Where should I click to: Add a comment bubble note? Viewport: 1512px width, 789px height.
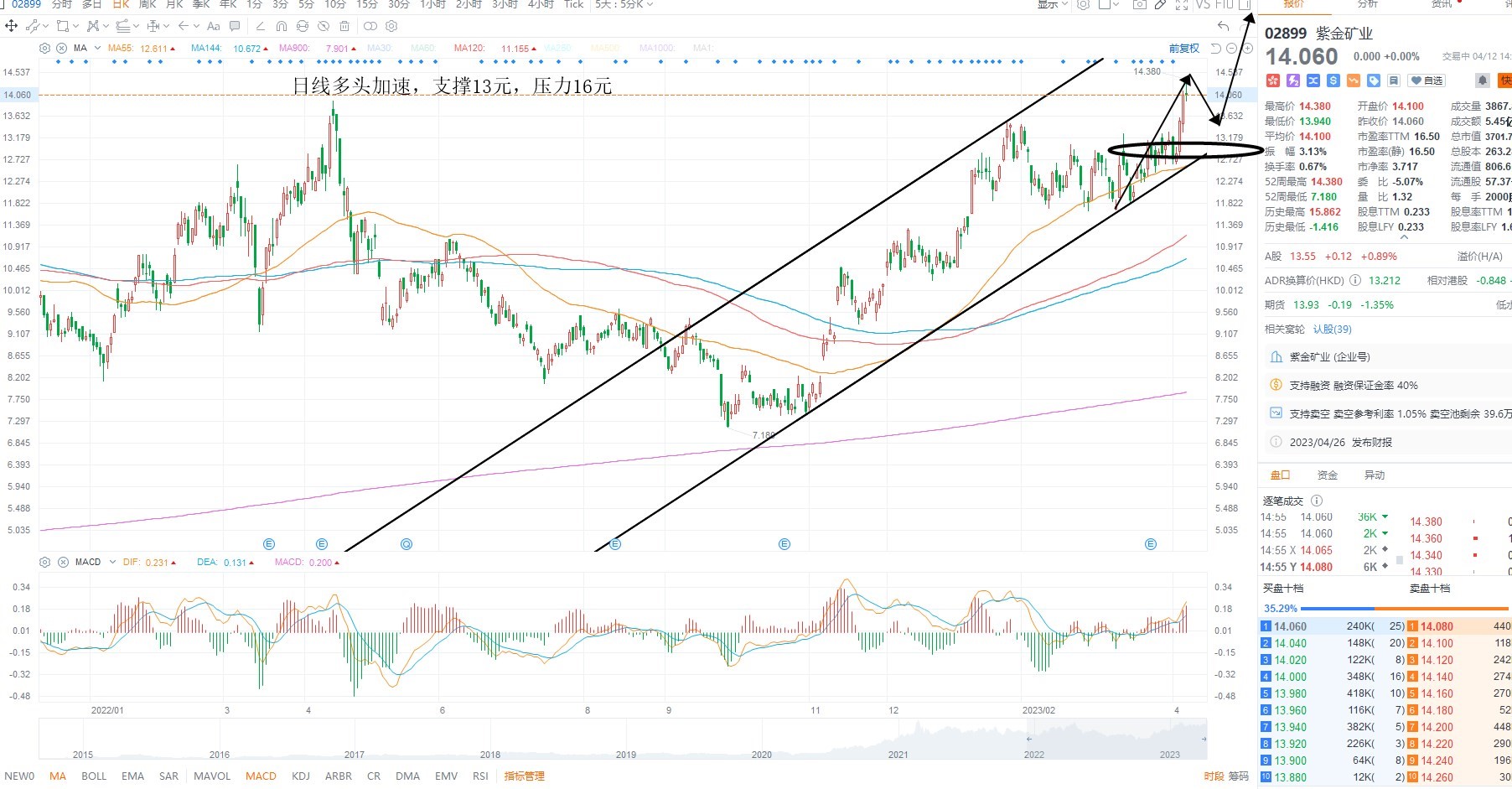[235, 26]
